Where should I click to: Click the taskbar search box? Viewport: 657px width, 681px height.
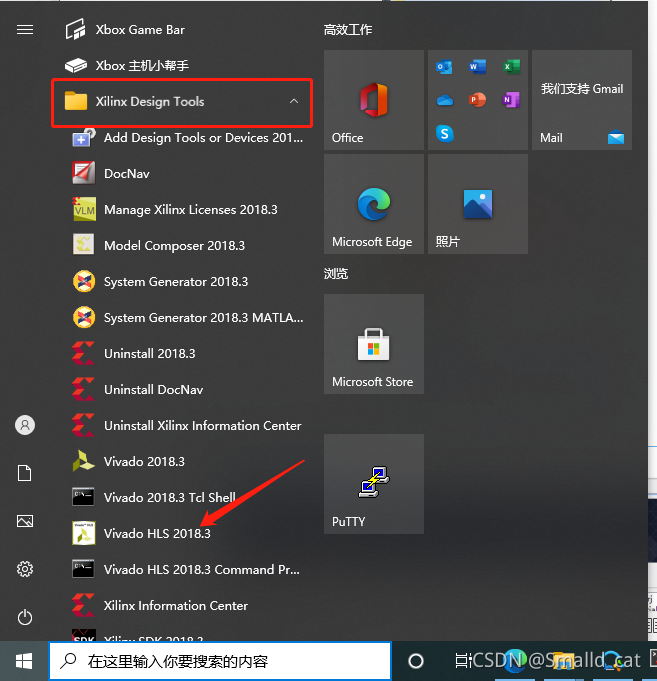click(220, 661)
